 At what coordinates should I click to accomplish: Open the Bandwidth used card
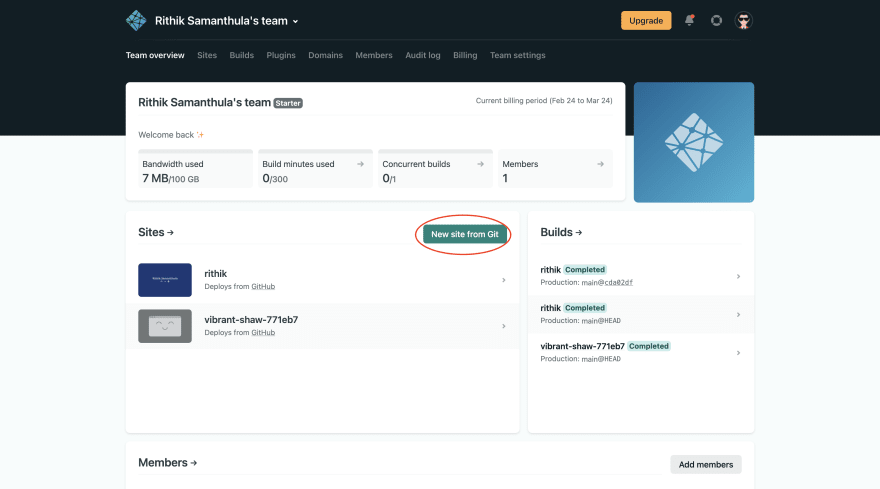(x=195, y=169)
